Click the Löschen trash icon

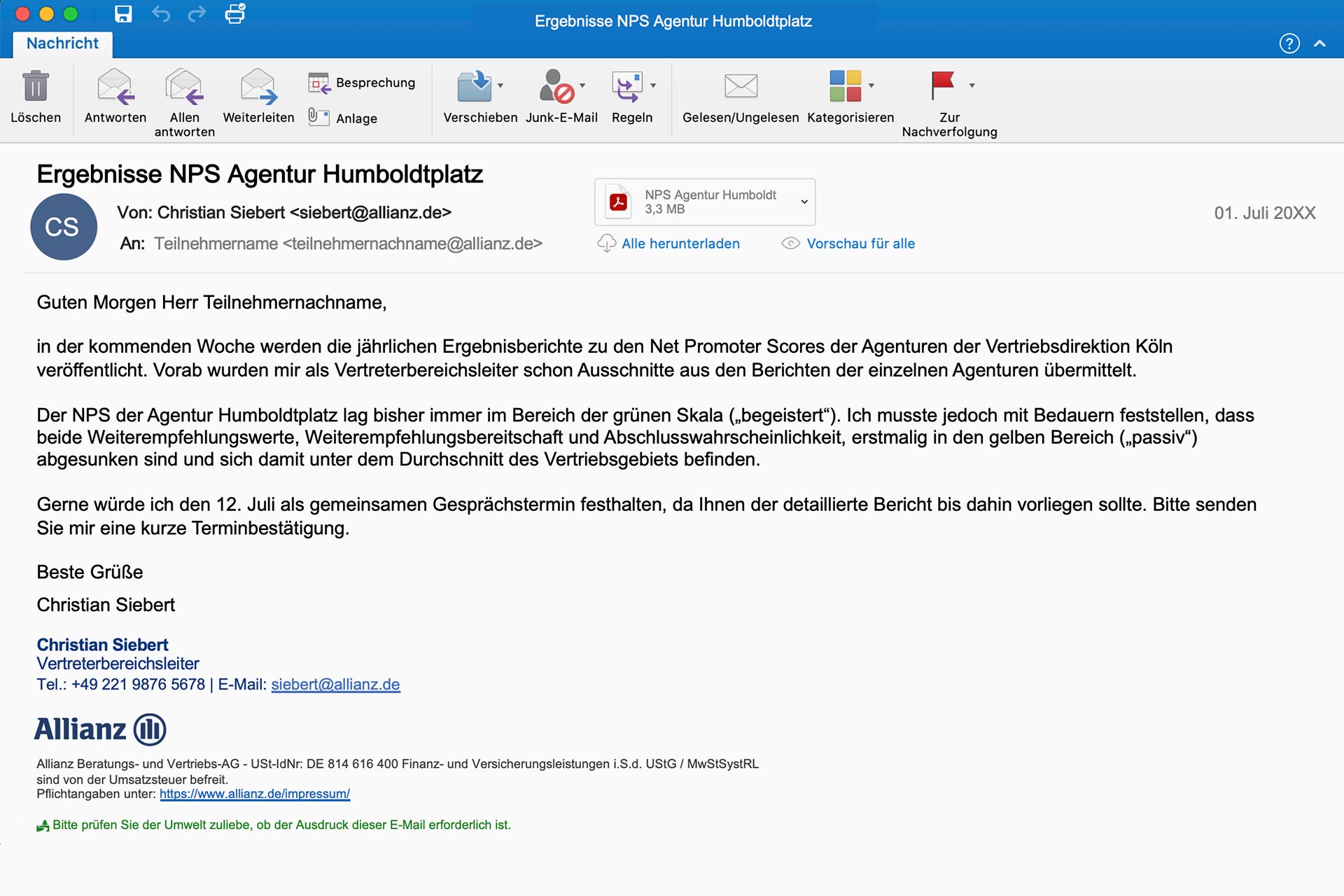(36, 87)
